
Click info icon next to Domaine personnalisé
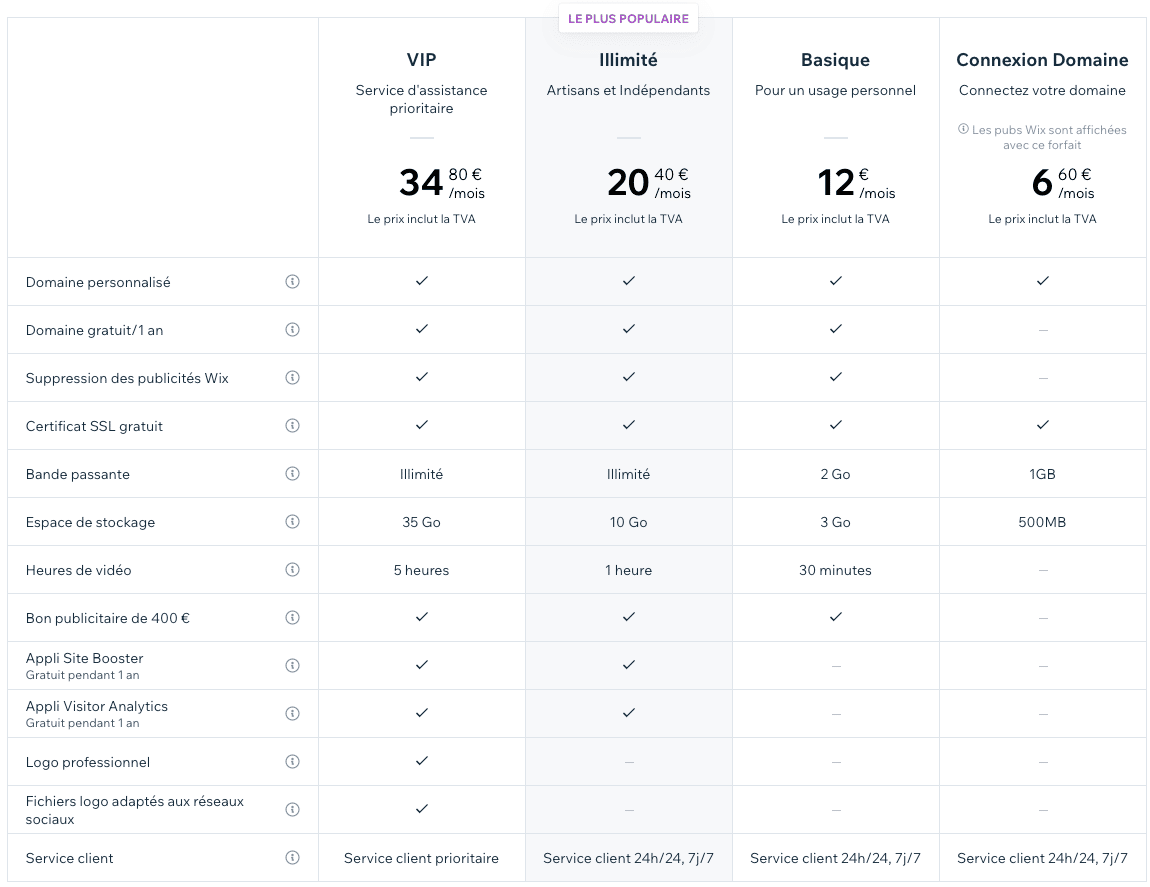(292, 282)
